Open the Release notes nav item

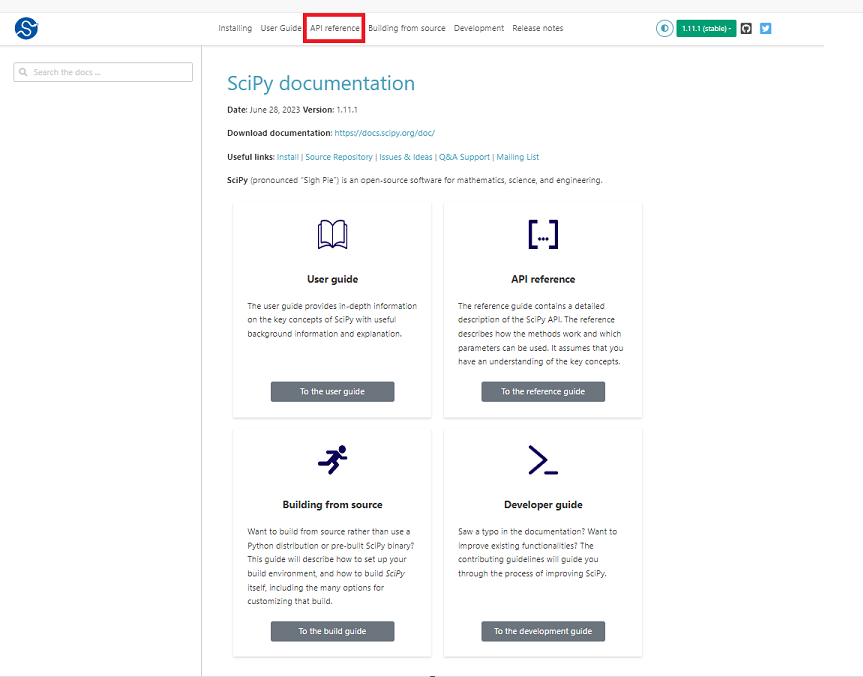538,28
